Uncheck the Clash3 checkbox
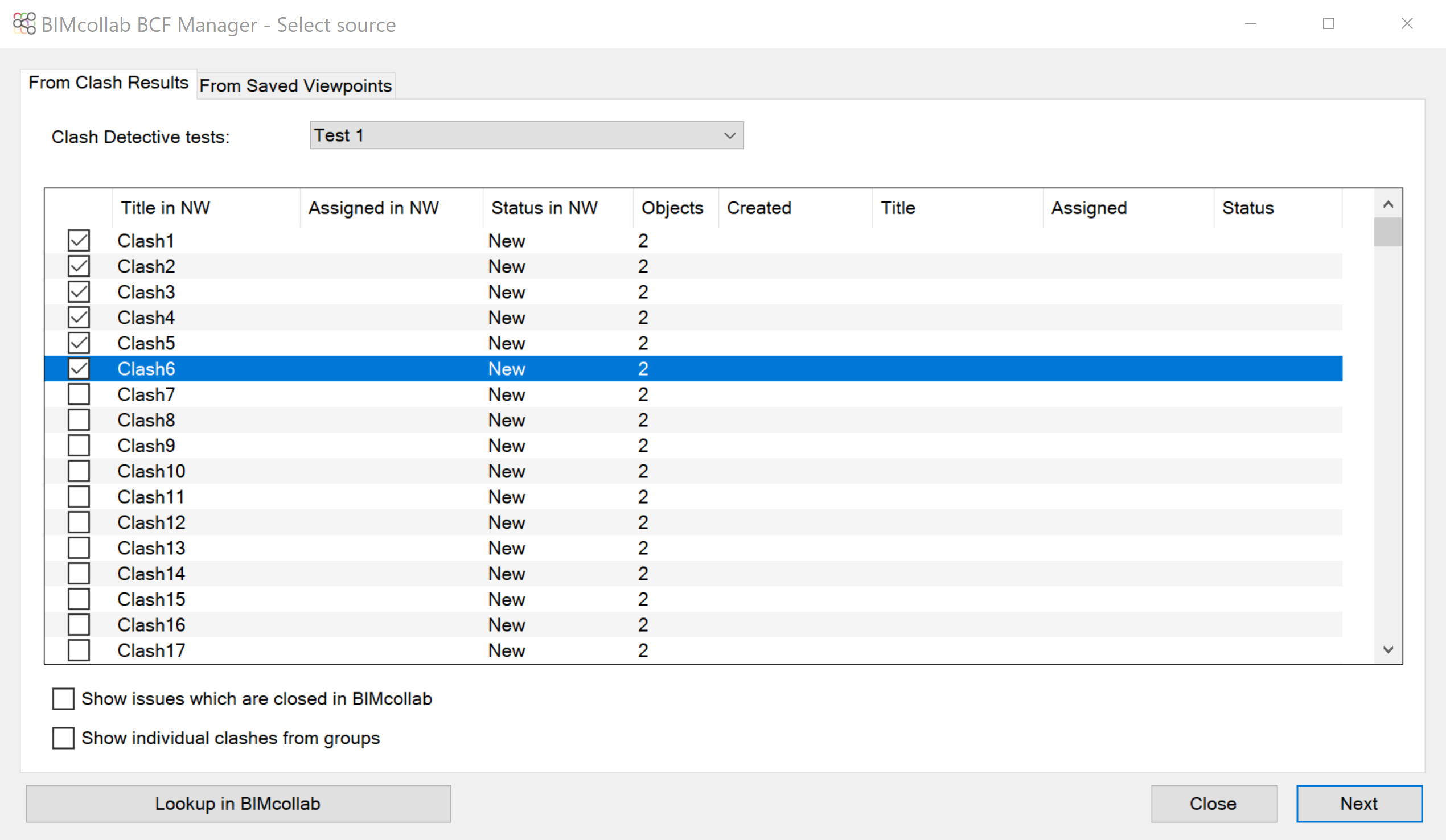Screen dimensions: 1446x840 [x=79, y=291]
